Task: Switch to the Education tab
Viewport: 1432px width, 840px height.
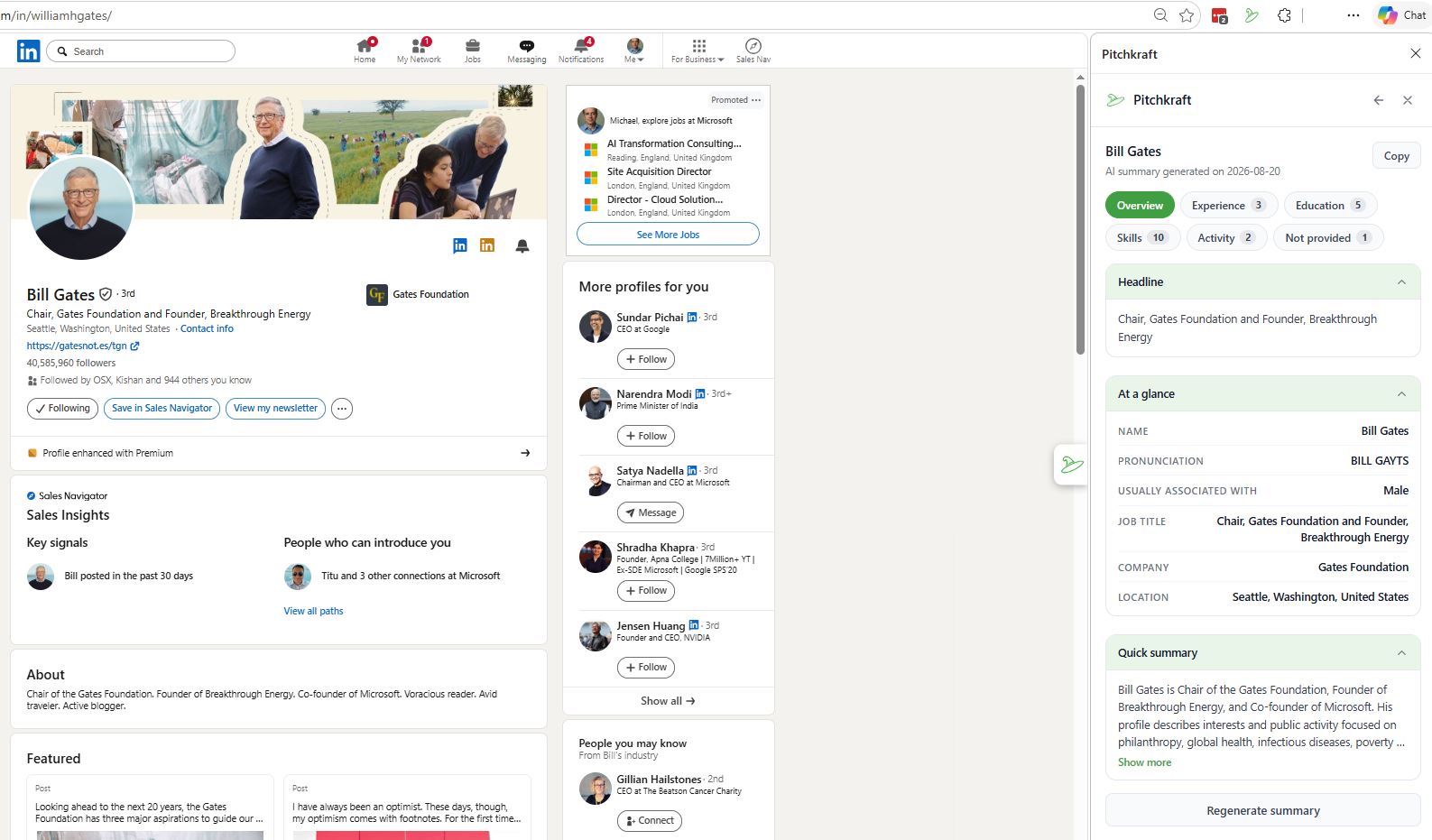Action: (x=1330, y=206)
